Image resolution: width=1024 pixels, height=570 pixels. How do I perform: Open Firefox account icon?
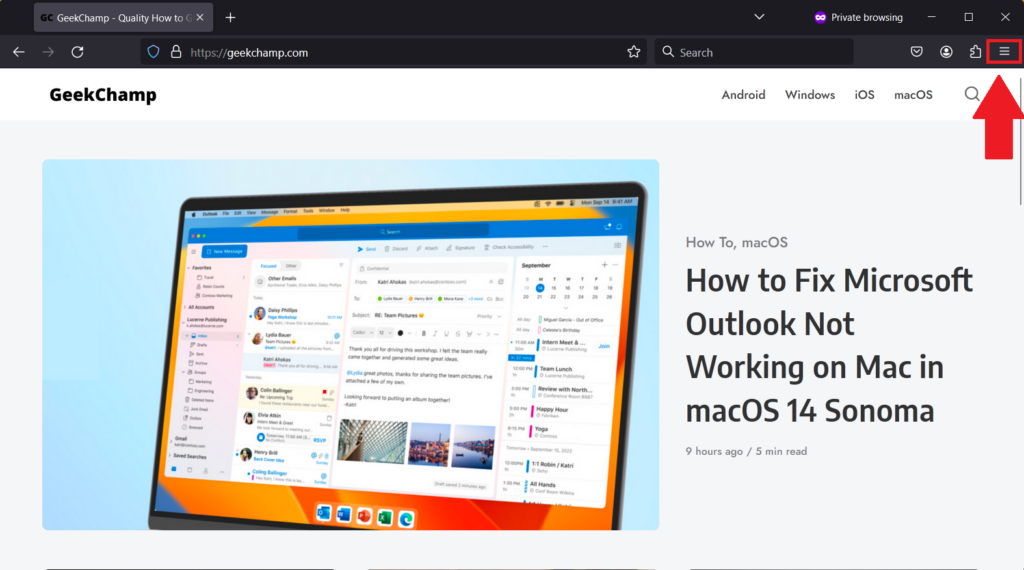coord(946,52)
